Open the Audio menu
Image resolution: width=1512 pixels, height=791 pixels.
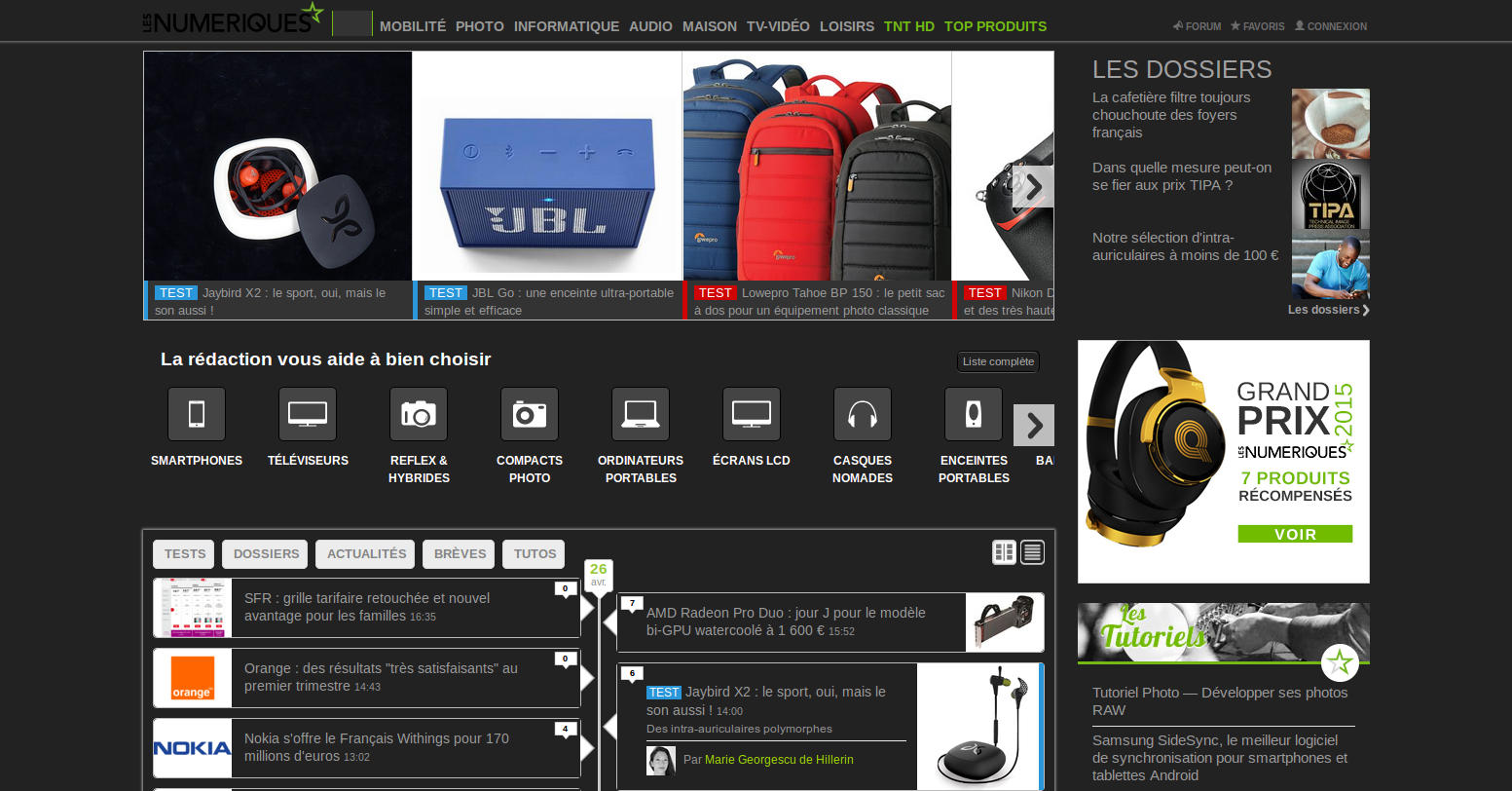pyautogui.click(x=650, y=26)
